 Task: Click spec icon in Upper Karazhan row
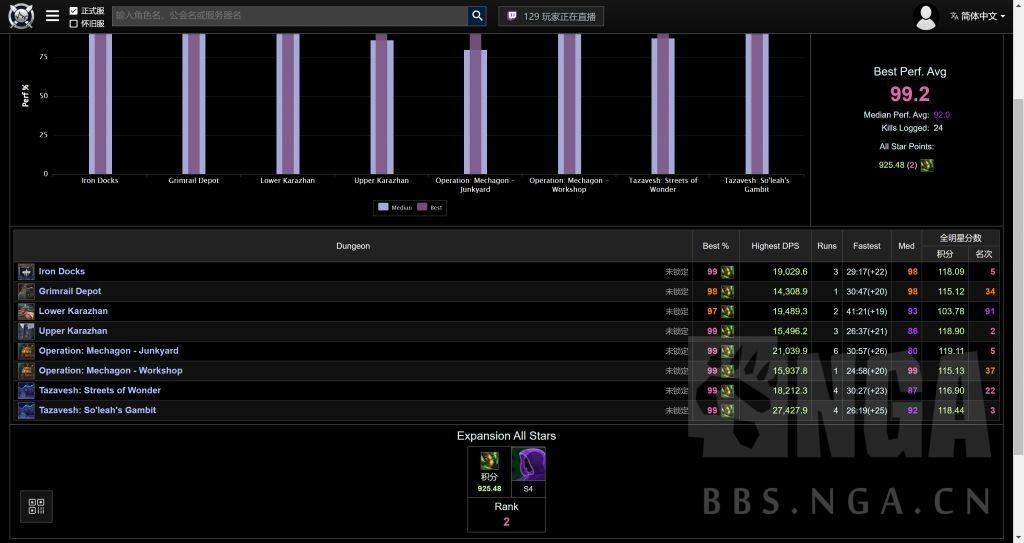point(728,331)
